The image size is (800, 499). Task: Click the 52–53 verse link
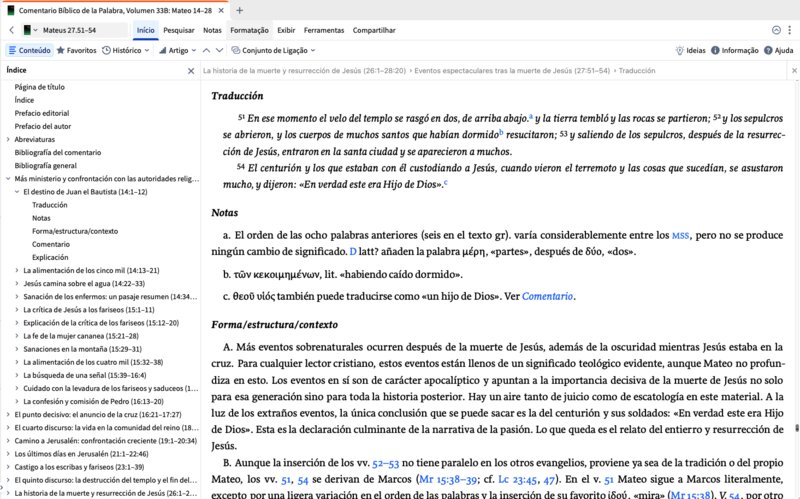[385, 463]
